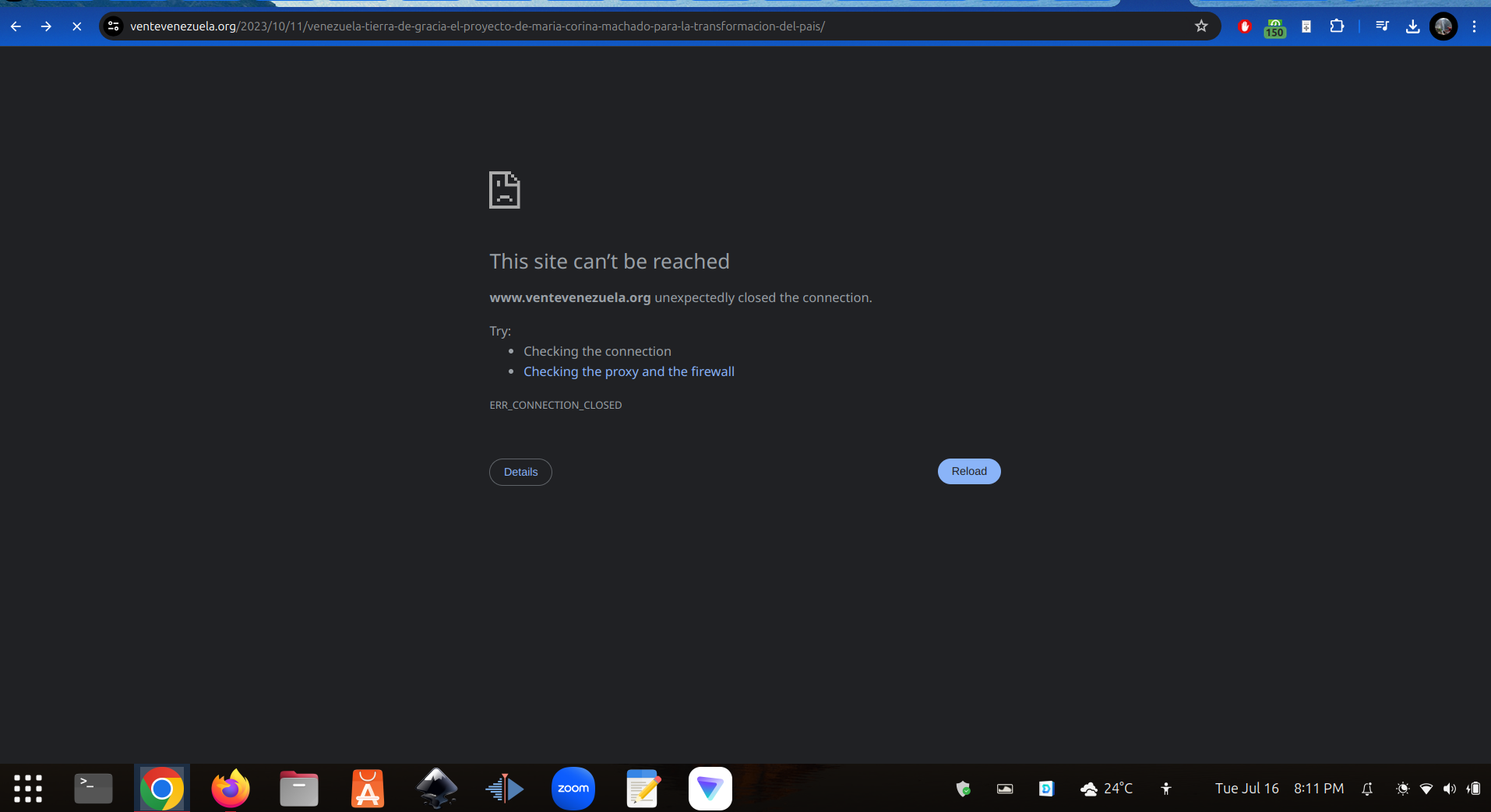Click the browser back arrow
The height and width of the screenshot is (812, 1491).
coord(16,26)
